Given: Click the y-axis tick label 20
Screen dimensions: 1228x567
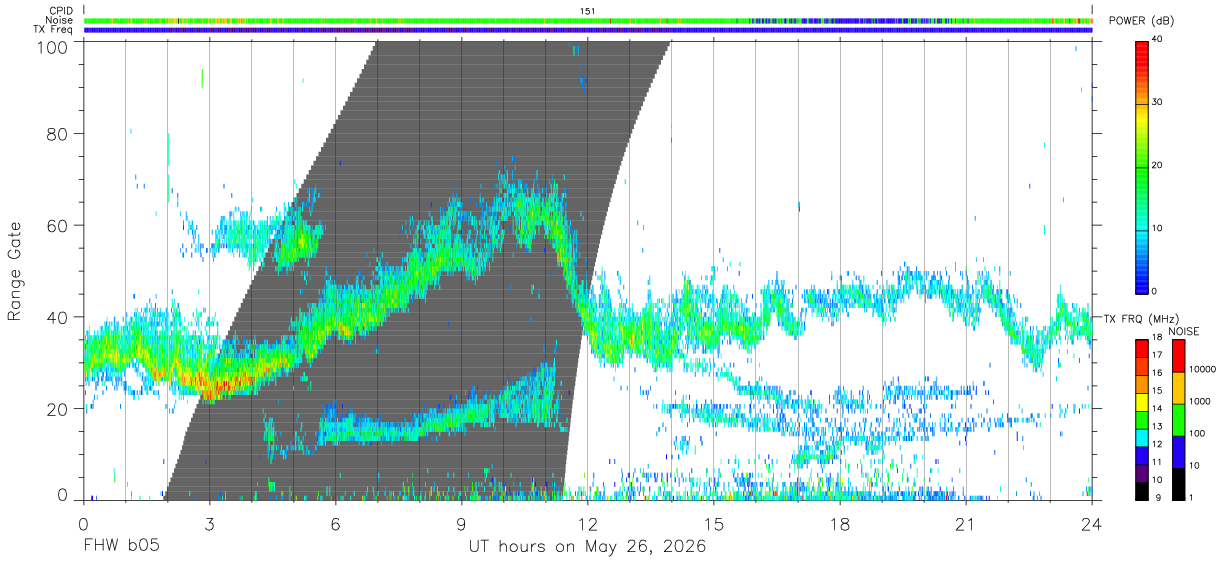Looking at the screenshot, I should pos(58,409).
